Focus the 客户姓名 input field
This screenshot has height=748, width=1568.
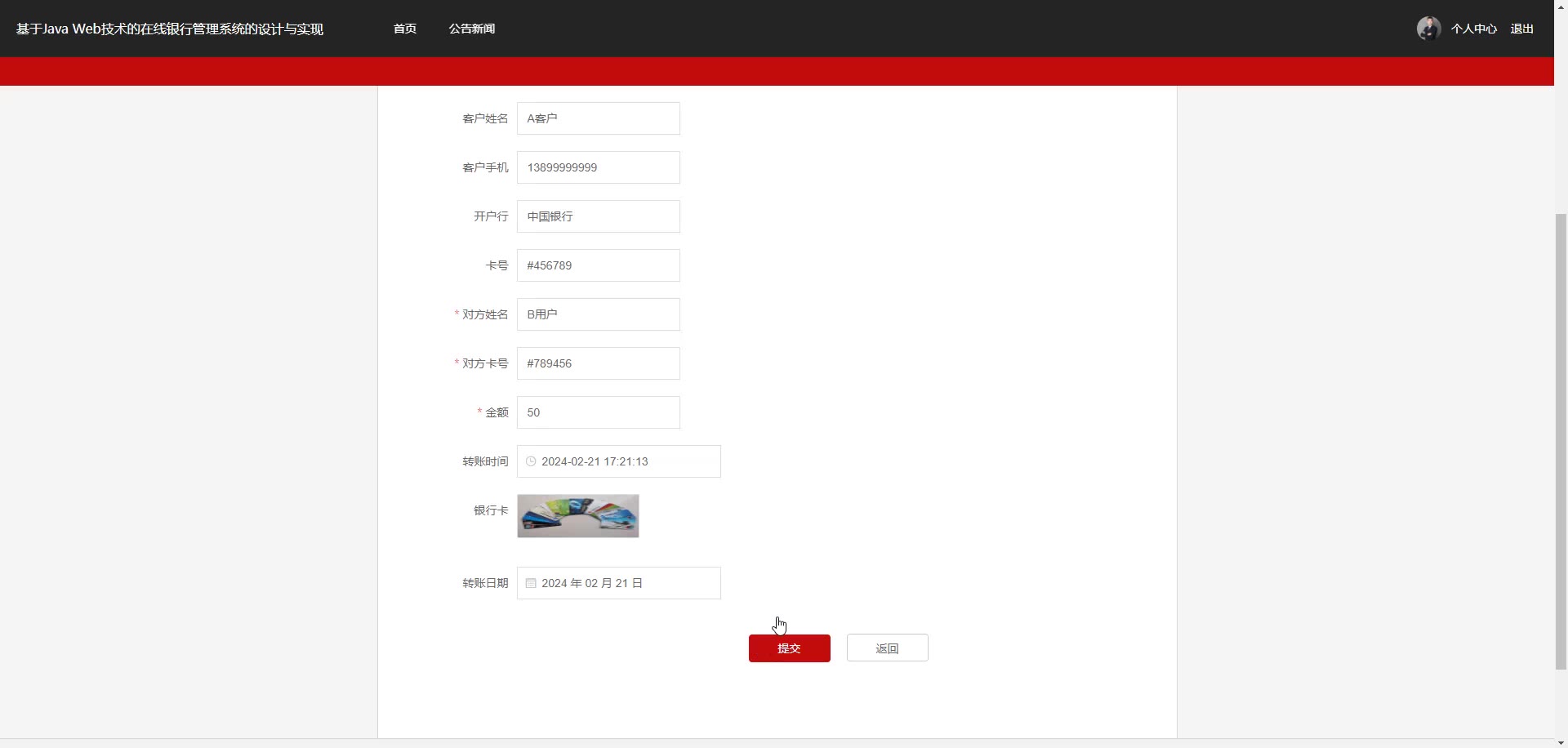(x=599, y=118)
